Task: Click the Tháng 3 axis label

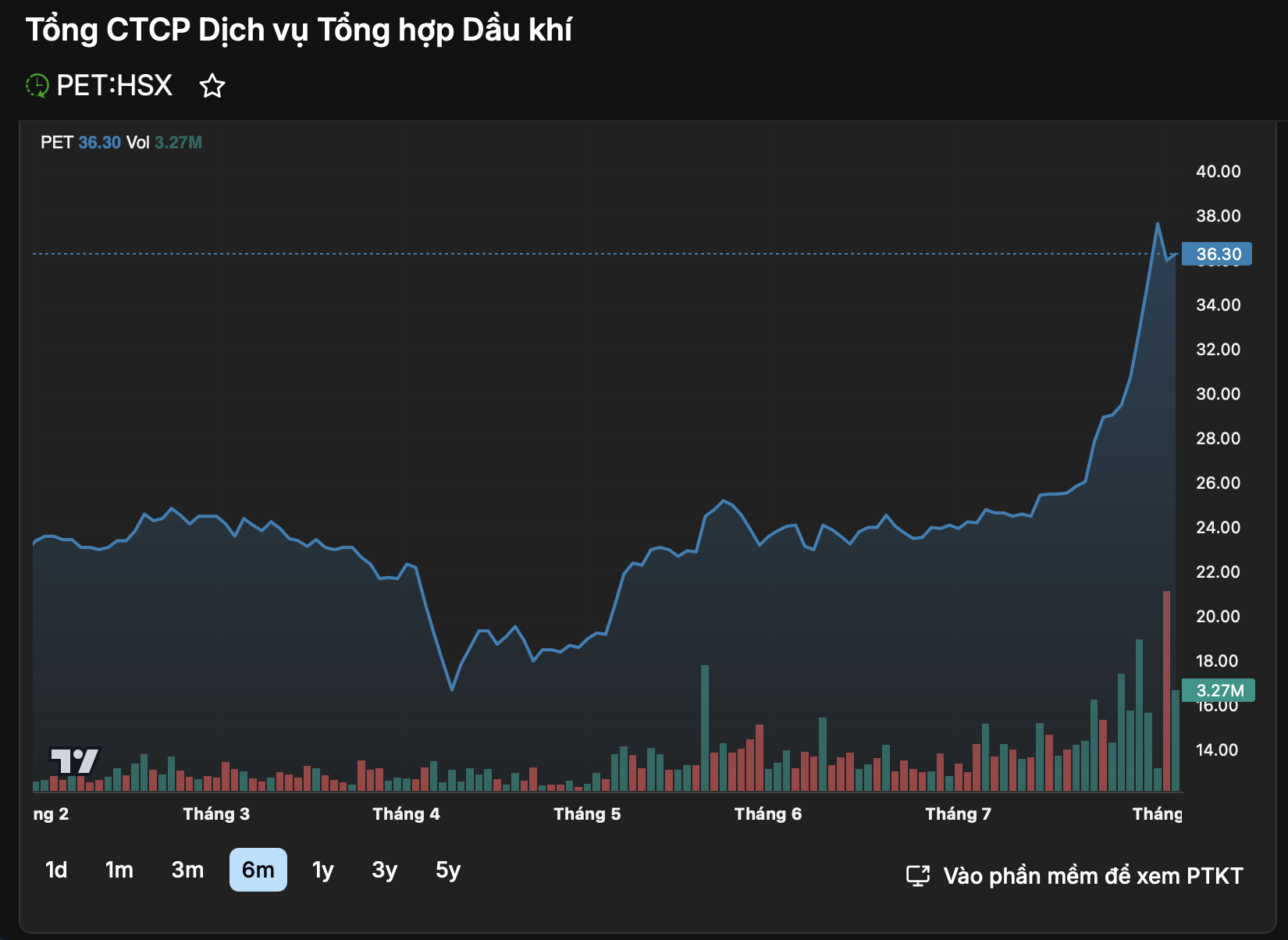Action: tap(216, 814)
